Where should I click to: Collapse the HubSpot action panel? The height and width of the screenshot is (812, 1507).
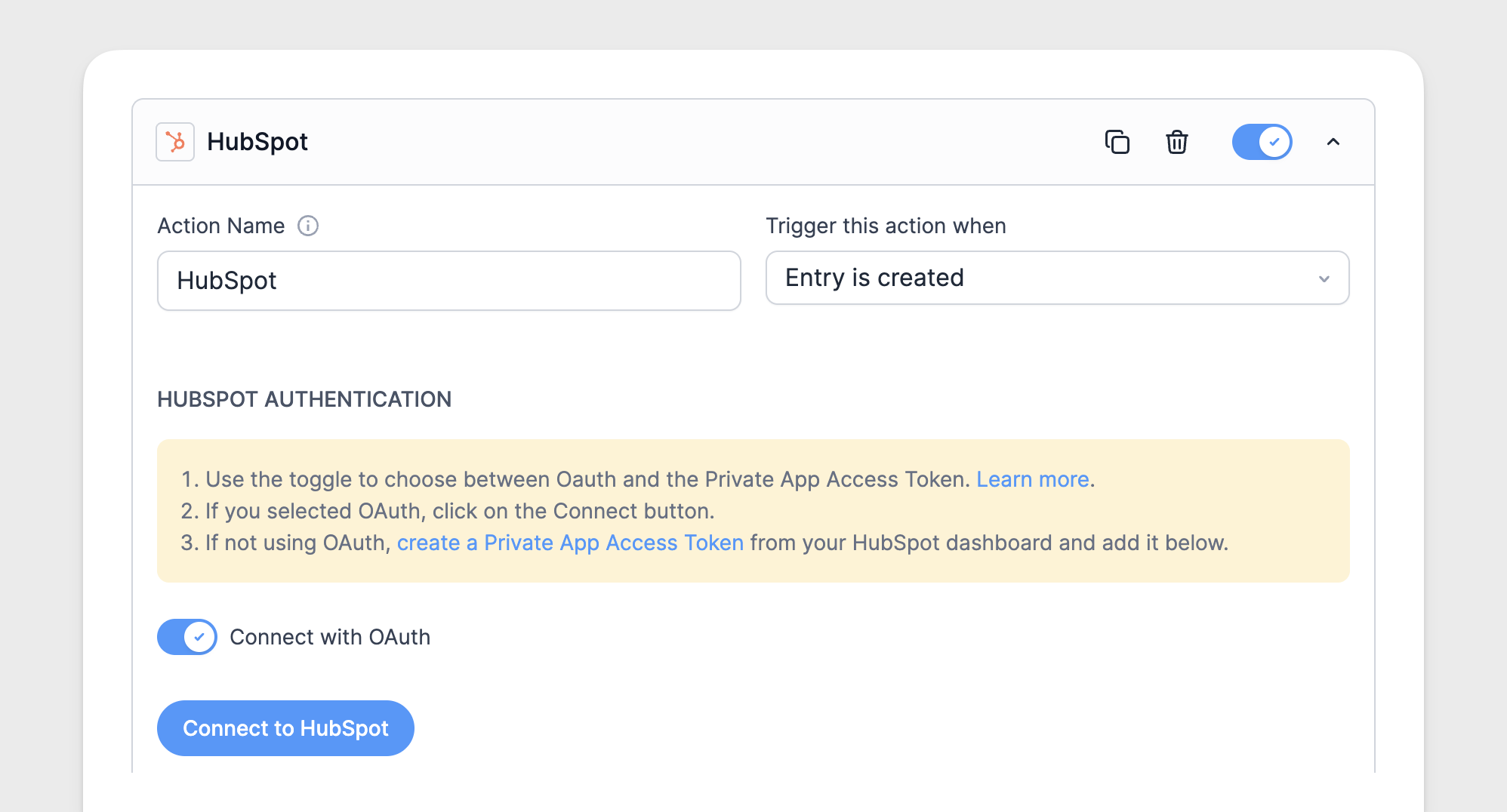coord(1333,142)
